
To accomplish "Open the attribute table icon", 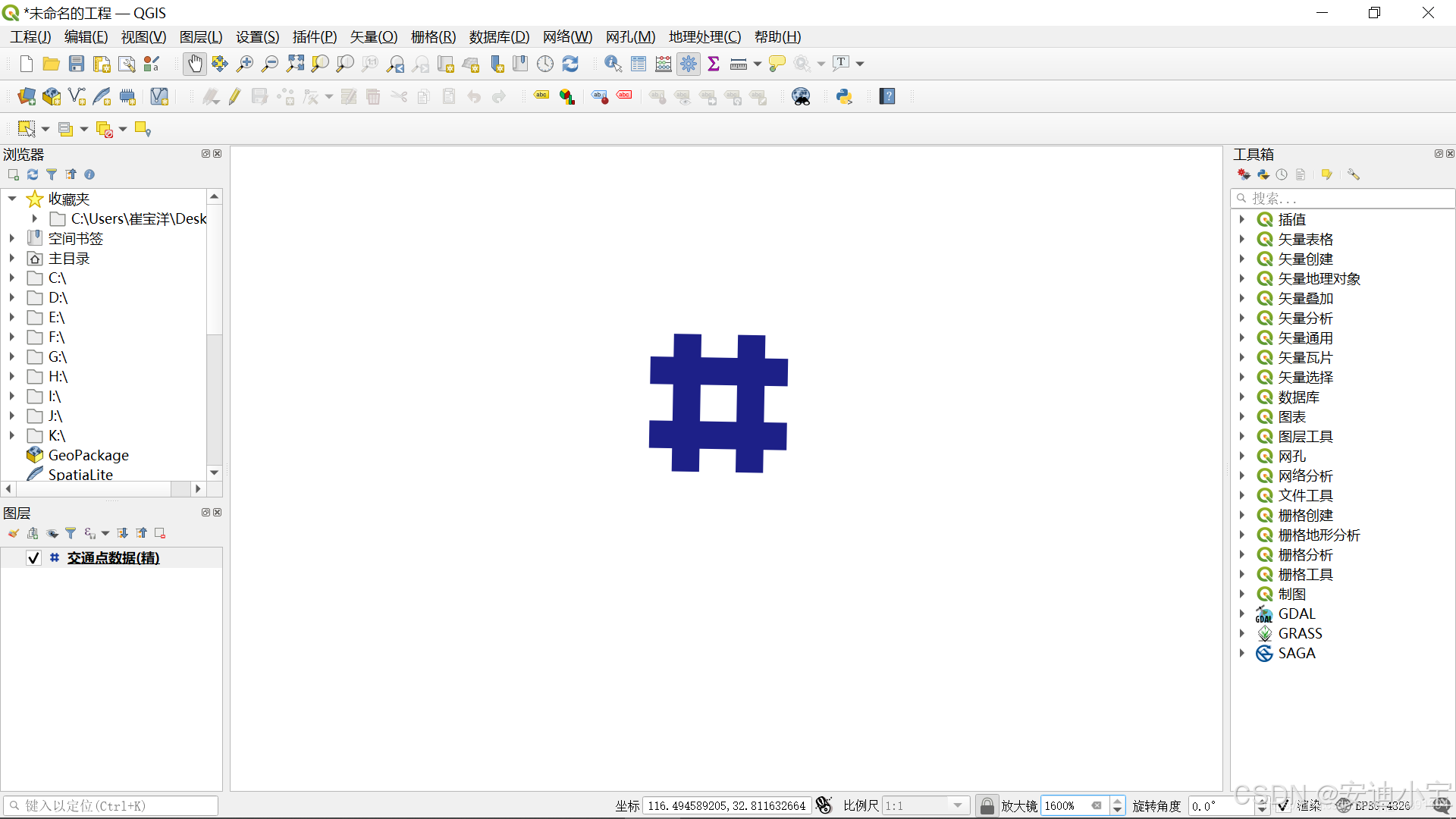I will point(639,64).
